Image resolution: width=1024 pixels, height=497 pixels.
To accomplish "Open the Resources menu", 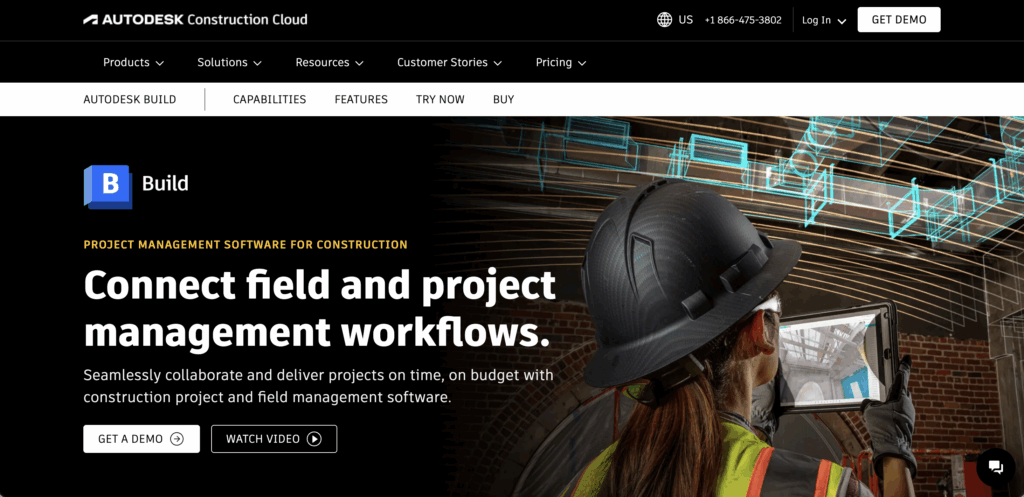I will (329, 63).
